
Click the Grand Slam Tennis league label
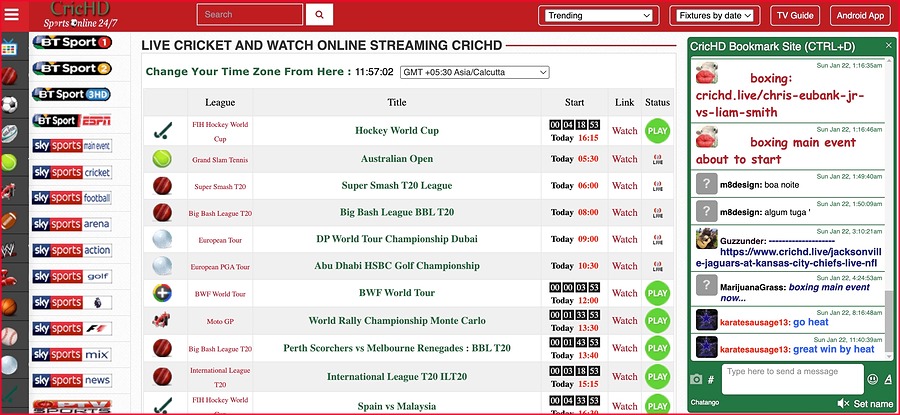[x=220, y=160]
